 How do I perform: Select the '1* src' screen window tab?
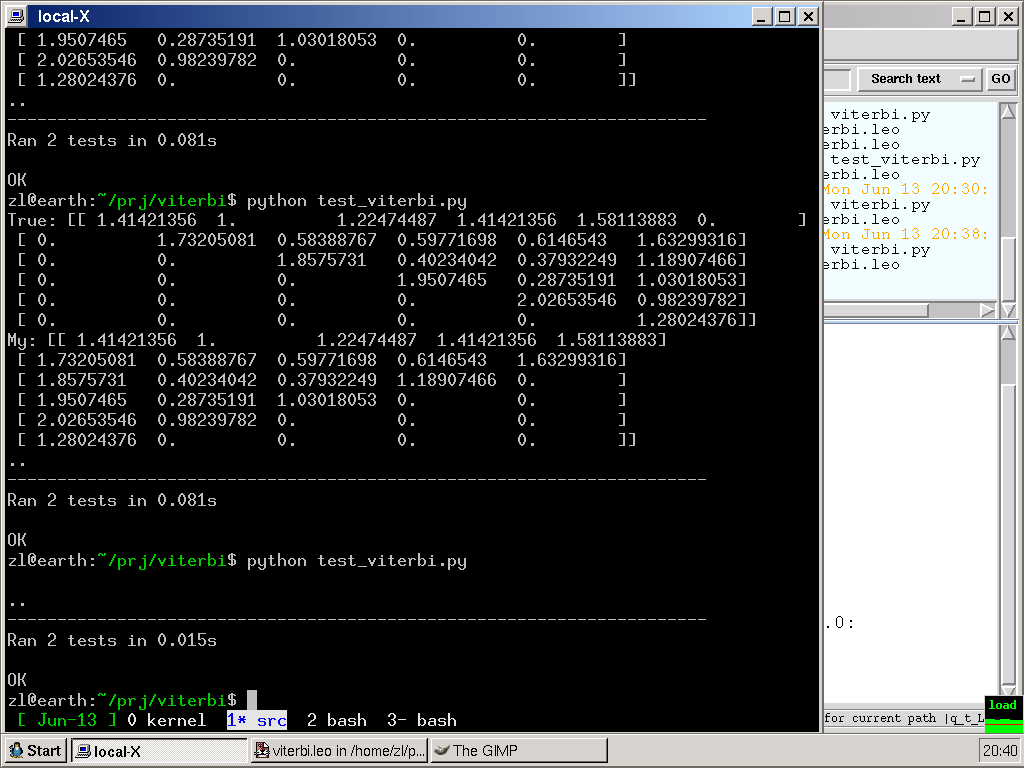pyautogui.click(x=257, y=720)
